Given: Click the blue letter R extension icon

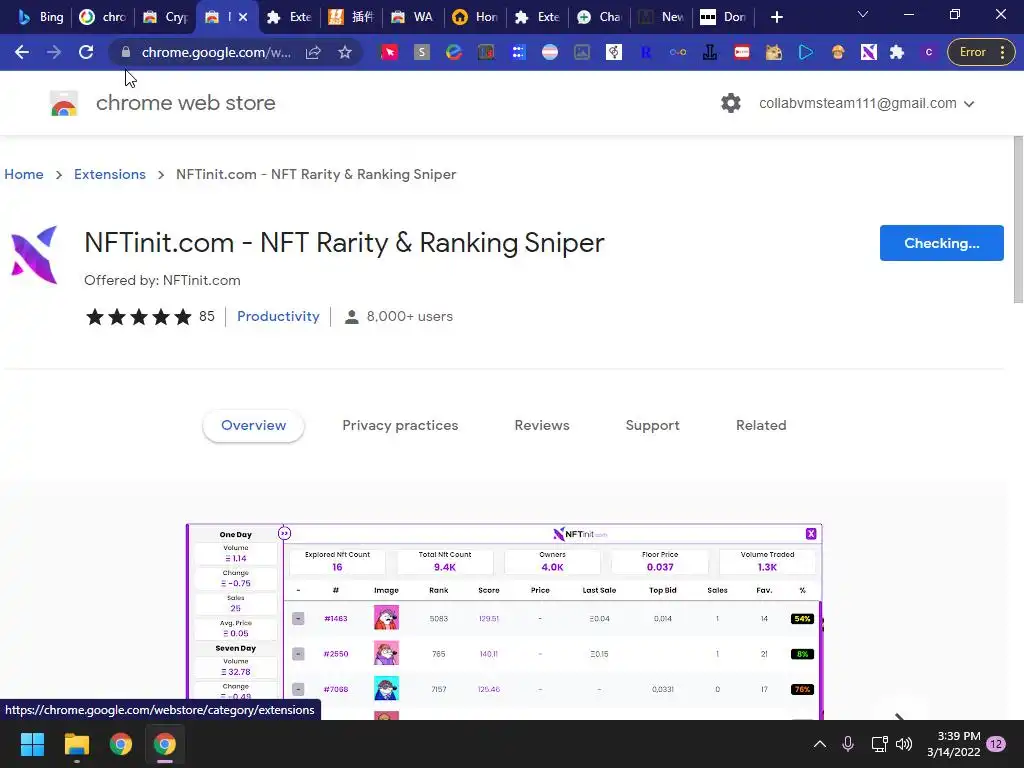Looking at the screenshot, I should (x=646, y=52).
